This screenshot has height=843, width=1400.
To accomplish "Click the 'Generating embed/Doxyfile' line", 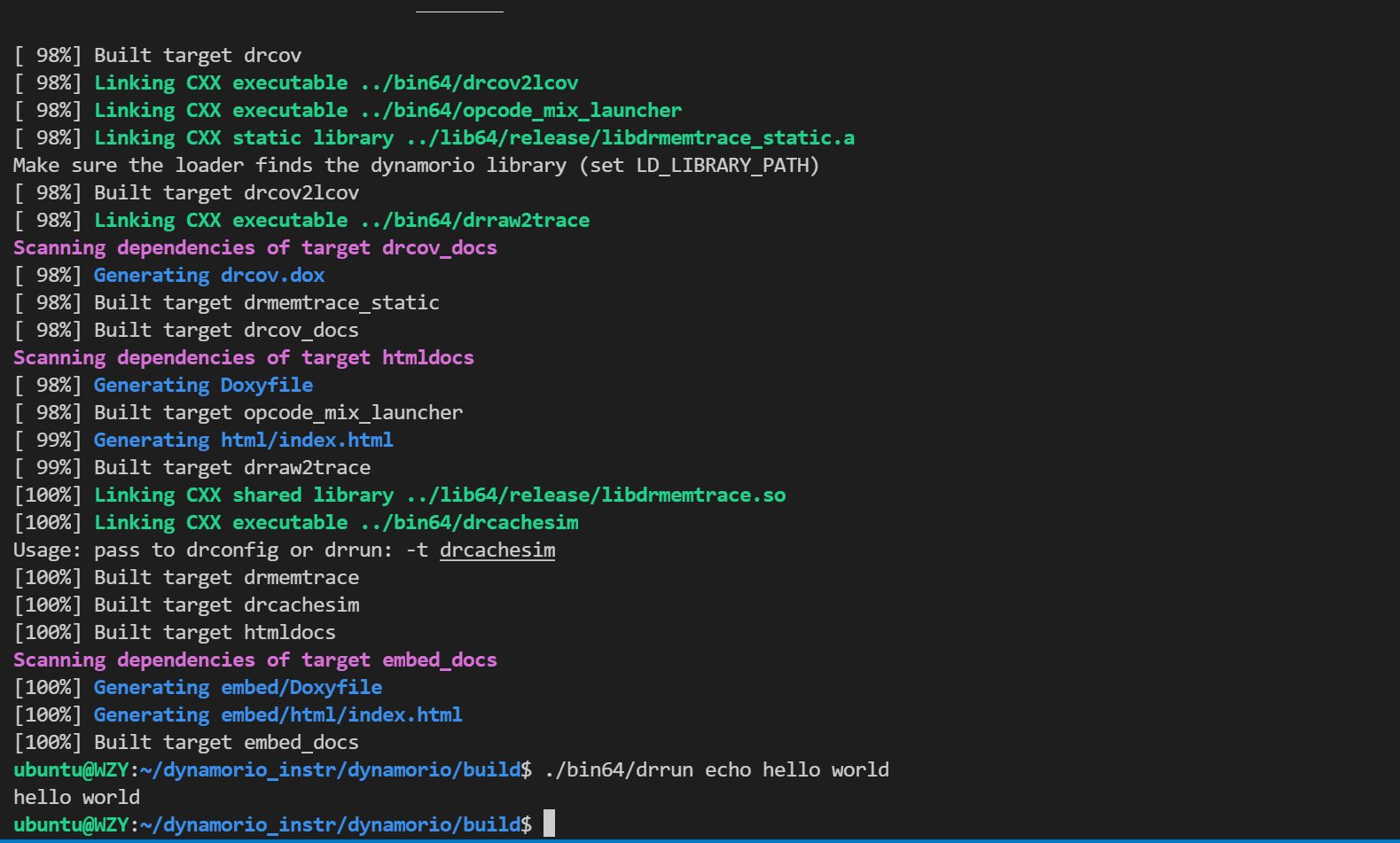I will 198,688.
